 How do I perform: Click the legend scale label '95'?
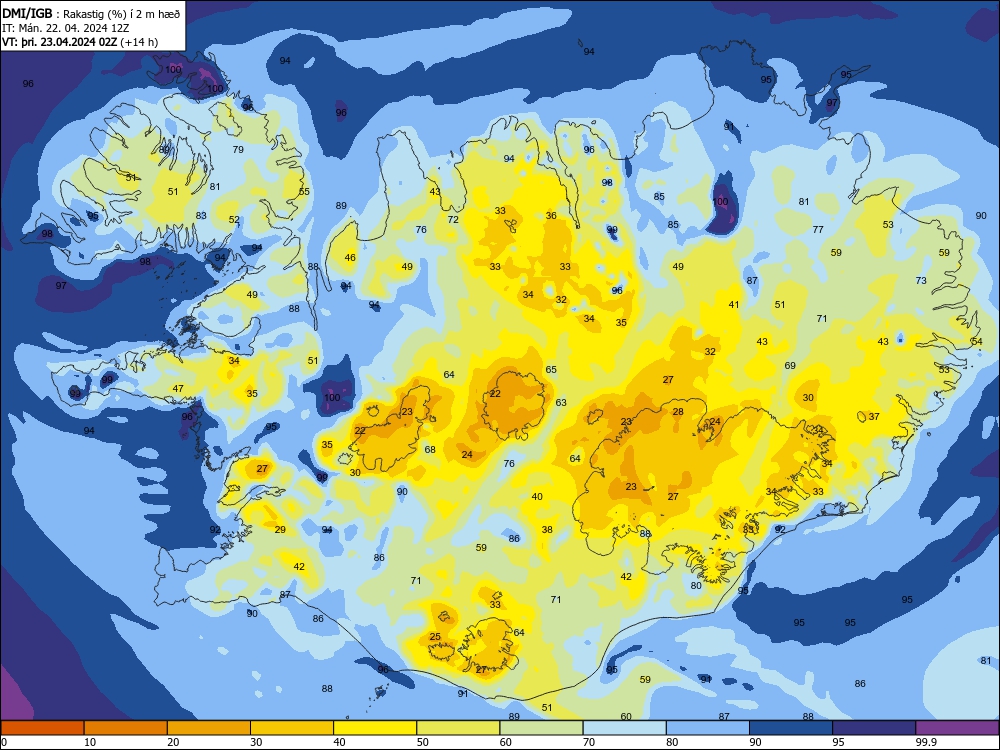coord(838,742)
